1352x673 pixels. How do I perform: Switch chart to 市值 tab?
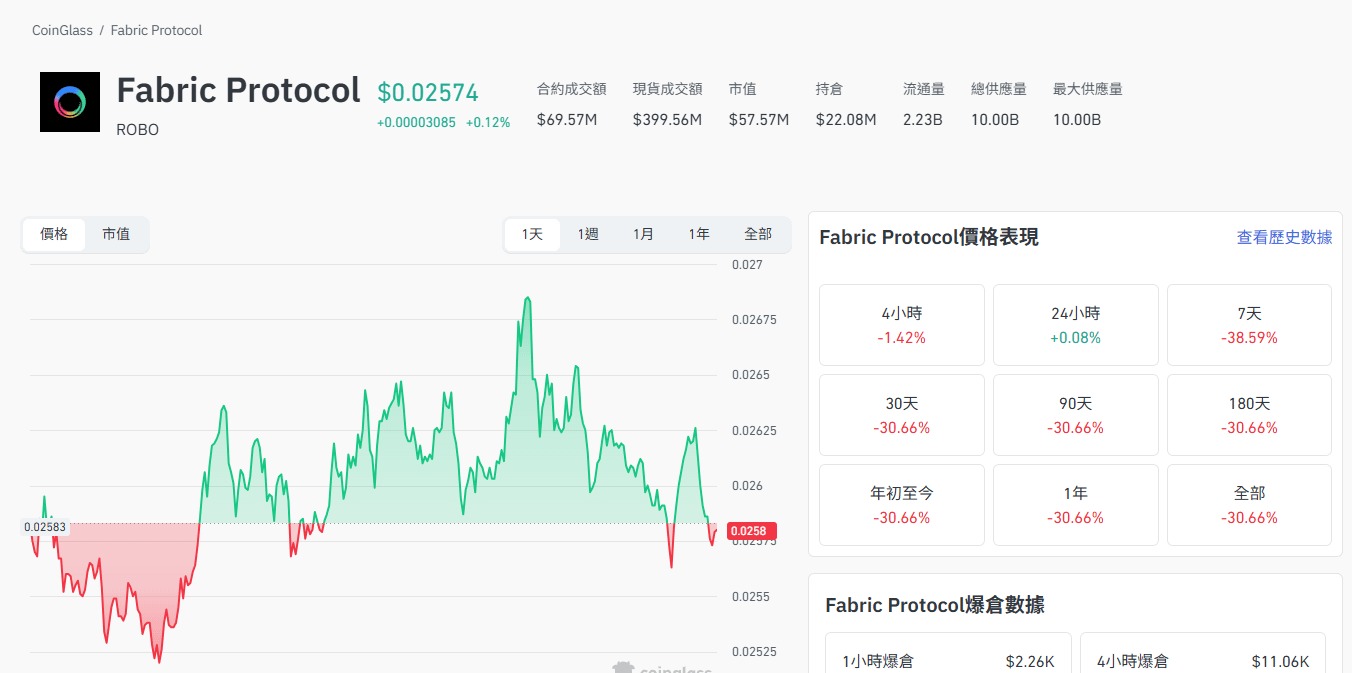coord(116,234)
